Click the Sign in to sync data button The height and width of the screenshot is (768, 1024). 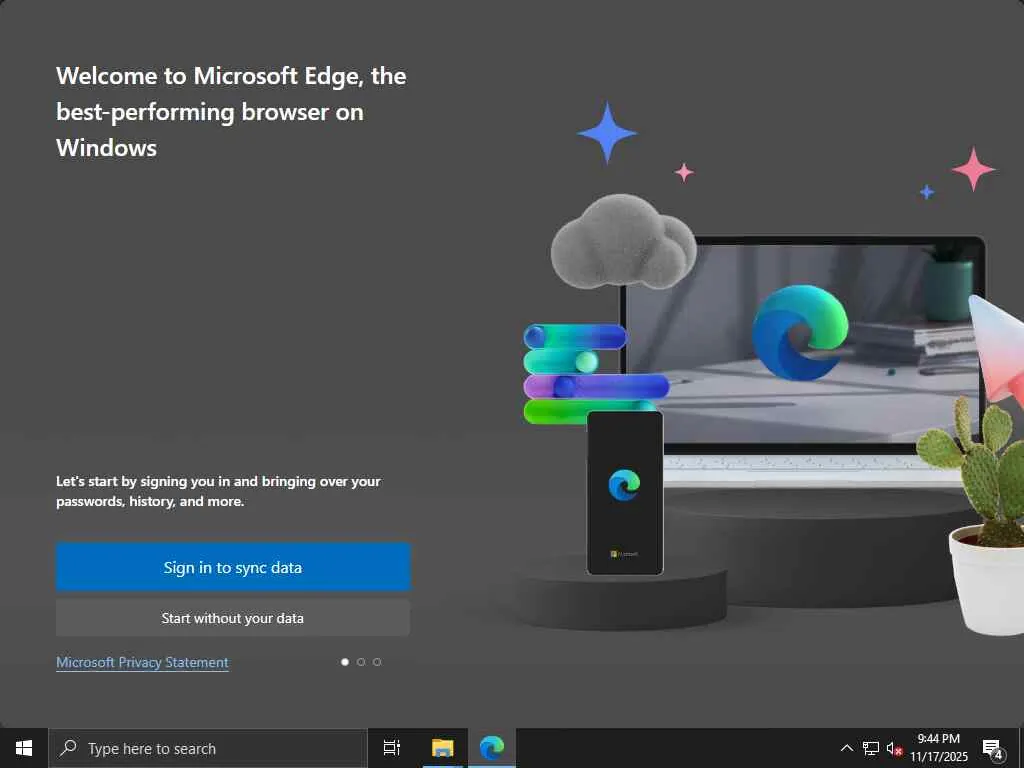(233, 567)
